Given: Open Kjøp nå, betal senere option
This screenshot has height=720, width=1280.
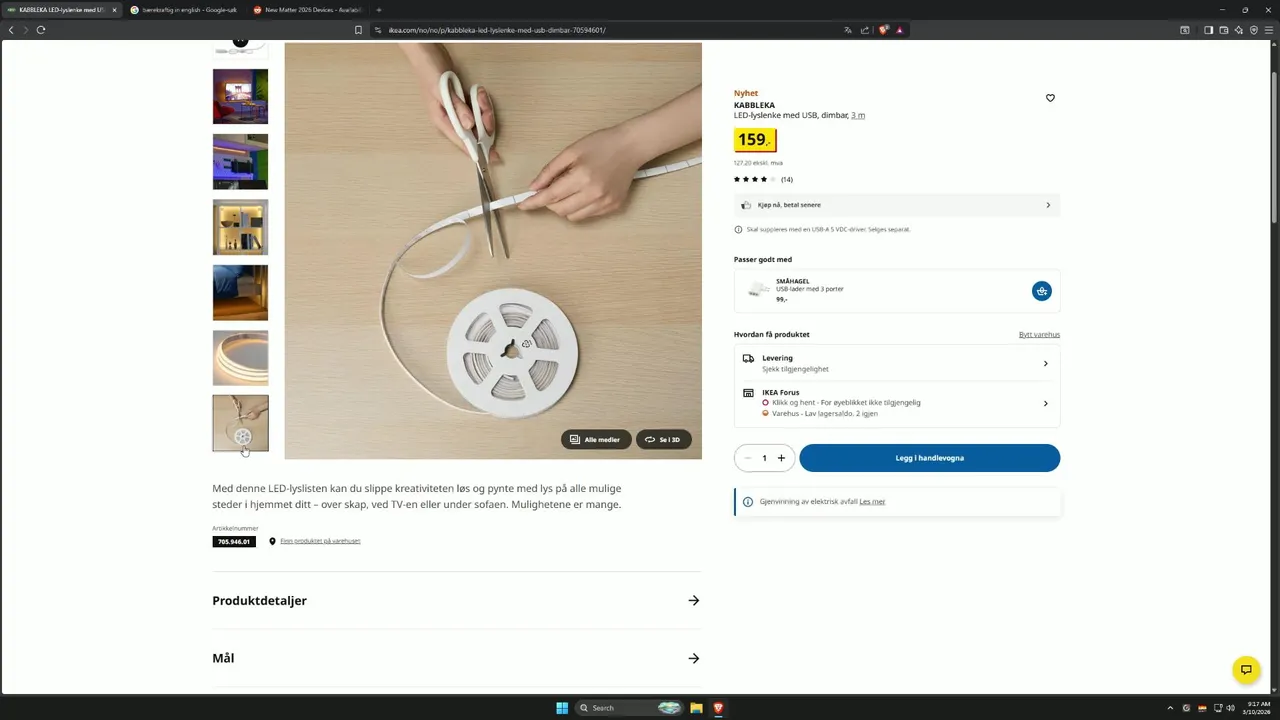Looking at the screenshot, I should point(897,205).
